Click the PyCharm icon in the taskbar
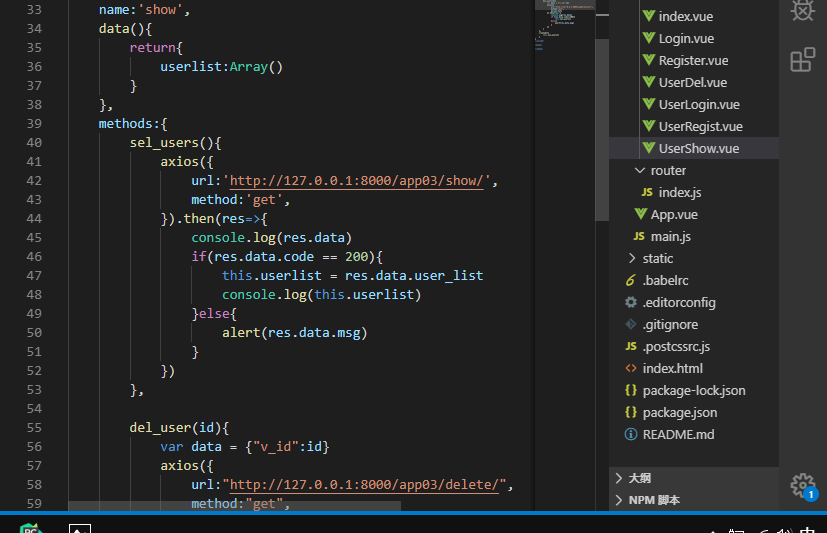This screenshot has height=533, width=827. tap(31, 527)
